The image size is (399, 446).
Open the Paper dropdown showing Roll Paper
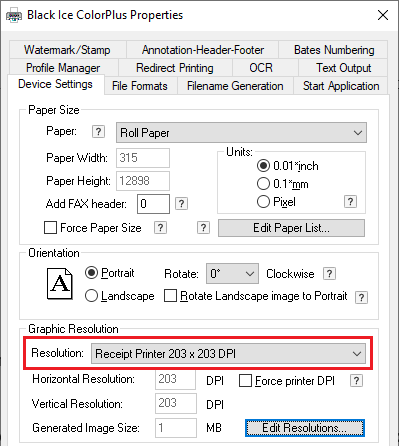point(241,133)
